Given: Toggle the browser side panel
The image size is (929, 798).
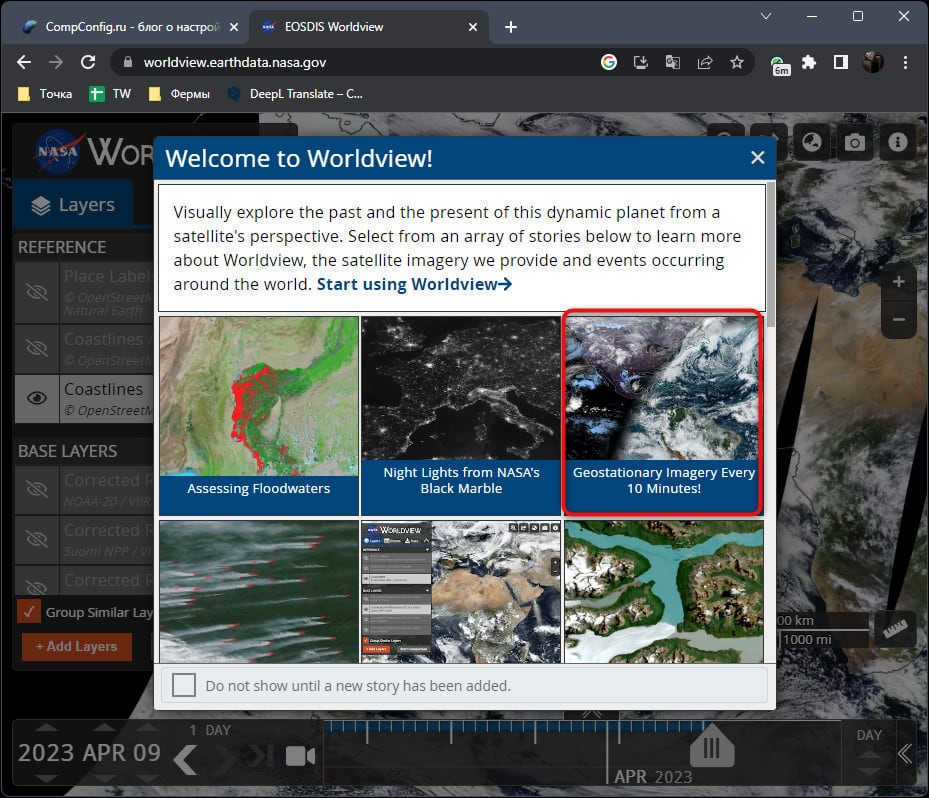Looking at the screenshot, I should 841,62.
